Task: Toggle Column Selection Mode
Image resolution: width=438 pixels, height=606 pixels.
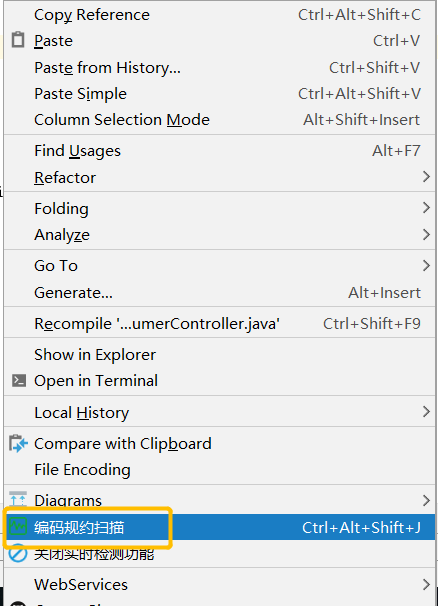Action: [219, 120]
